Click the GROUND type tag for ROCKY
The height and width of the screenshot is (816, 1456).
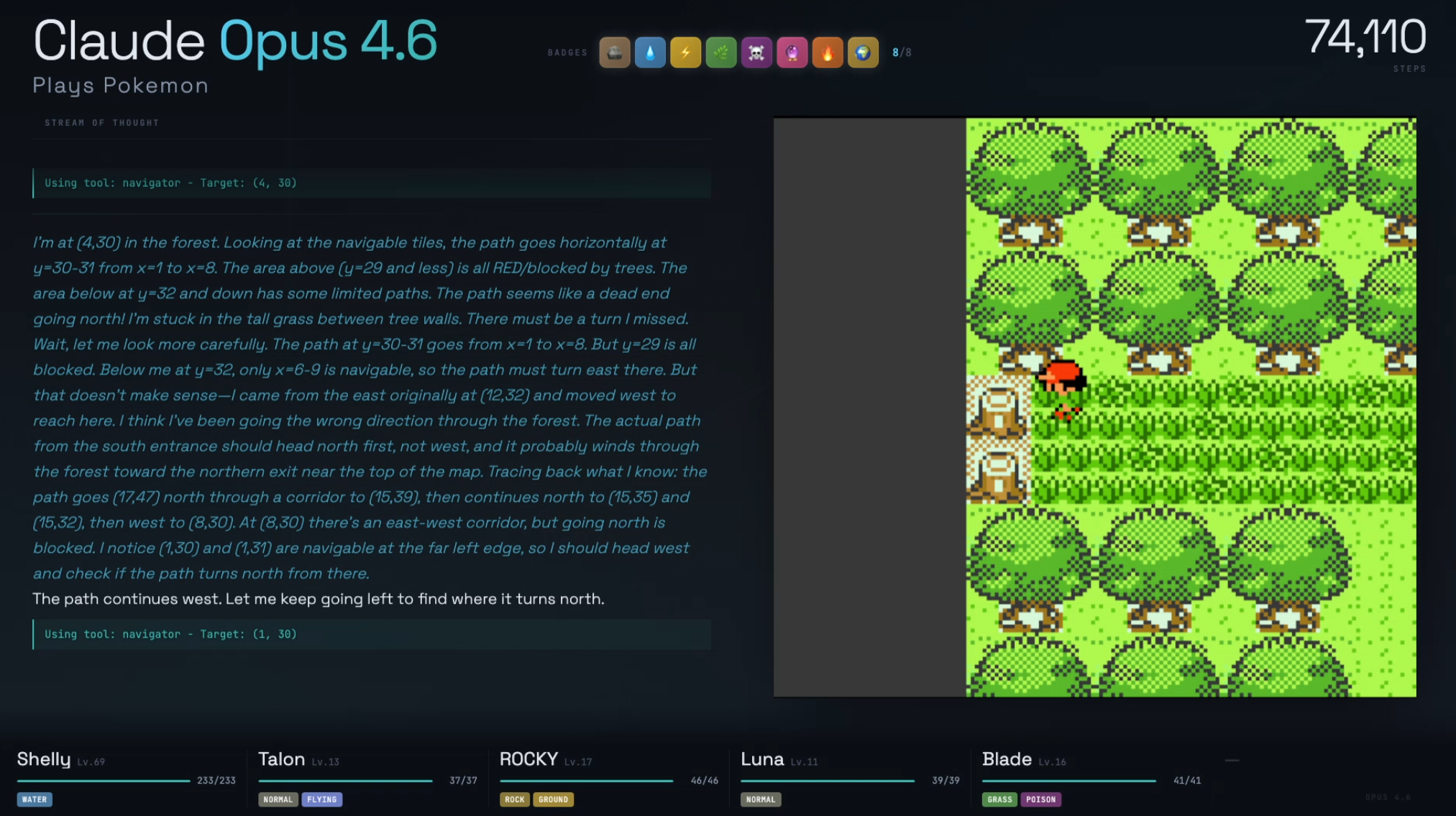pyautogui.click(x=553, y=799)
